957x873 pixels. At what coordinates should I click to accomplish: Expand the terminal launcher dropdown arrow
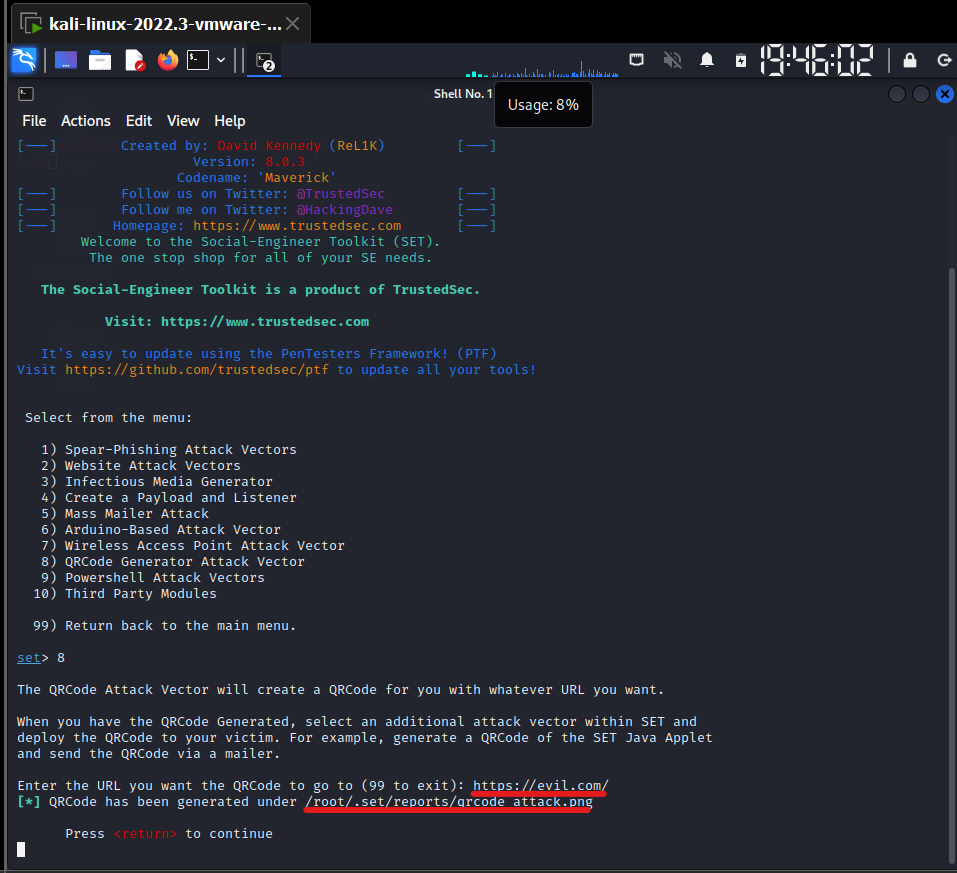221,60
